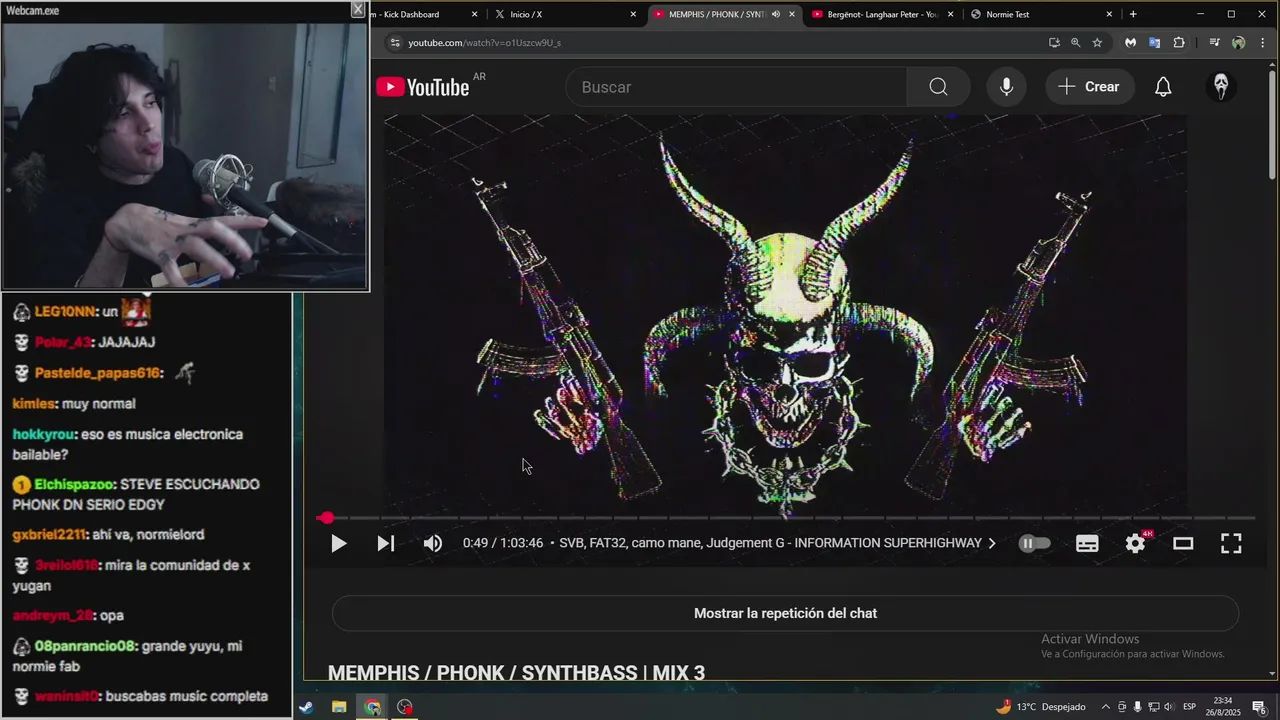The width and height of the screenshot is (1280, 720).
Task: Click the M extension icon in toolbar
Action: 1130,43
